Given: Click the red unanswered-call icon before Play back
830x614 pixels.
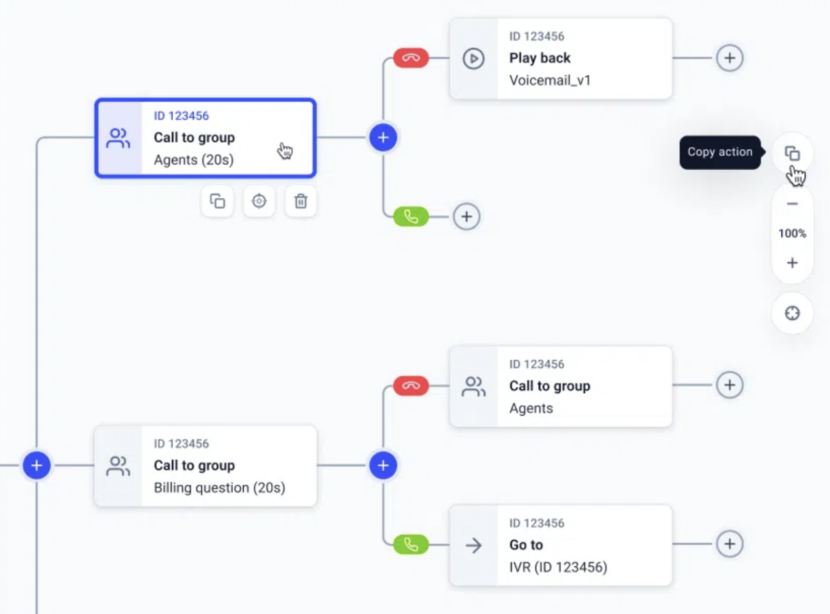Looking at the screenshot, I should 410,58.
